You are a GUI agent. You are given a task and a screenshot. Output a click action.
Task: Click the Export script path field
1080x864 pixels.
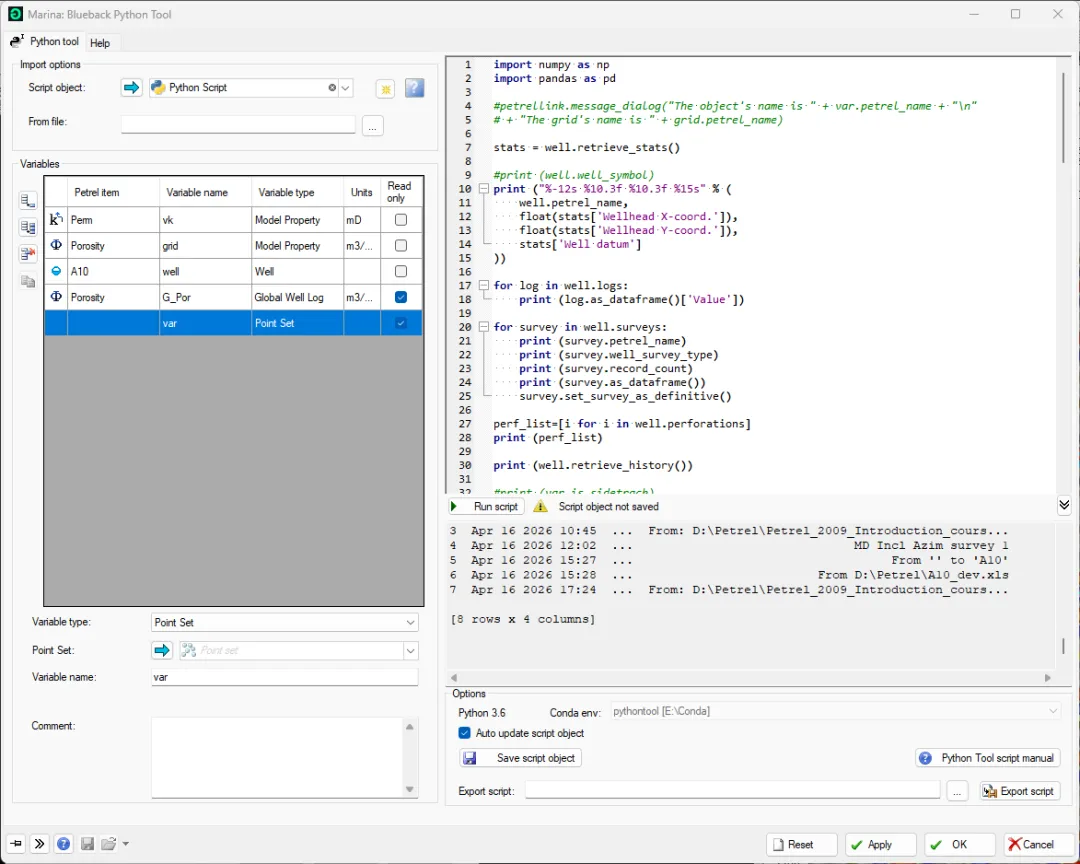pos(732,790)
